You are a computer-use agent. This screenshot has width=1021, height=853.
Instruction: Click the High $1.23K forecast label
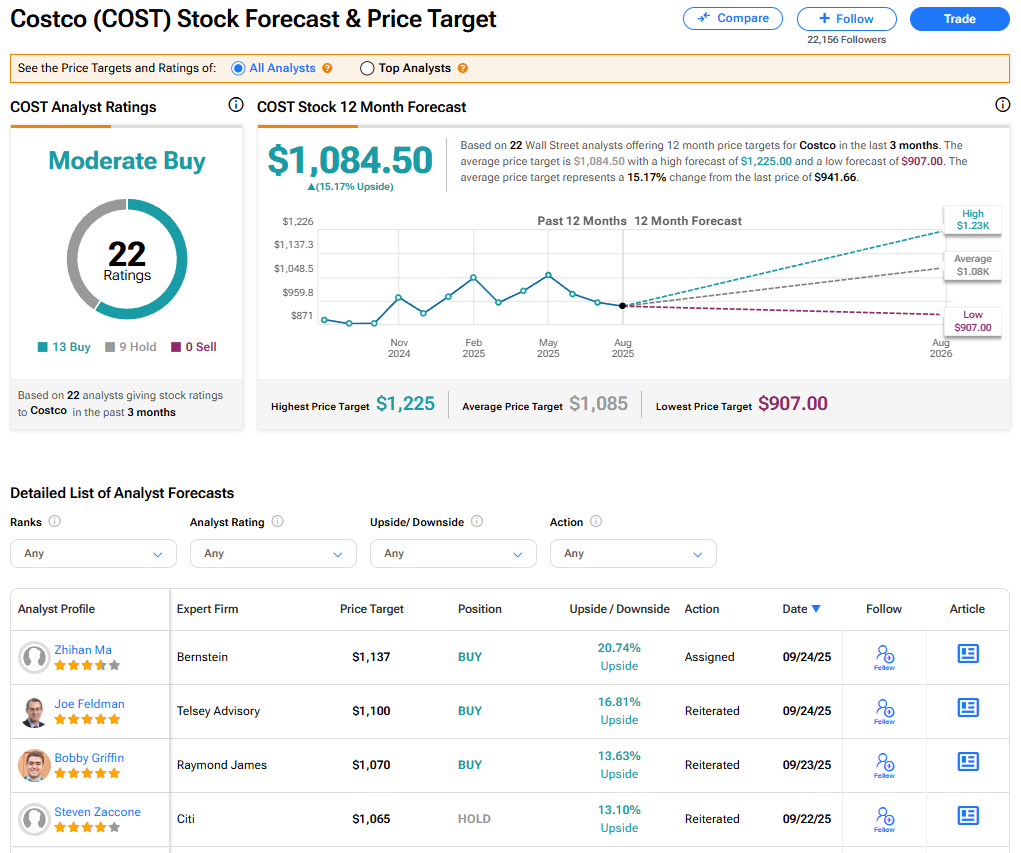[x=973, y=219]
